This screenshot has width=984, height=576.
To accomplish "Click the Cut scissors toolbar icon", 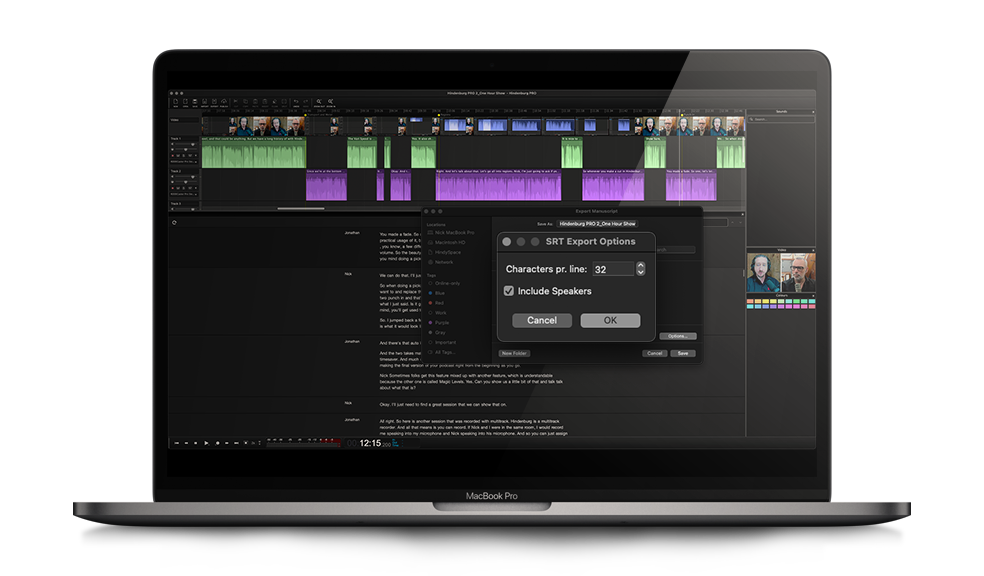I will coord(236,102).
